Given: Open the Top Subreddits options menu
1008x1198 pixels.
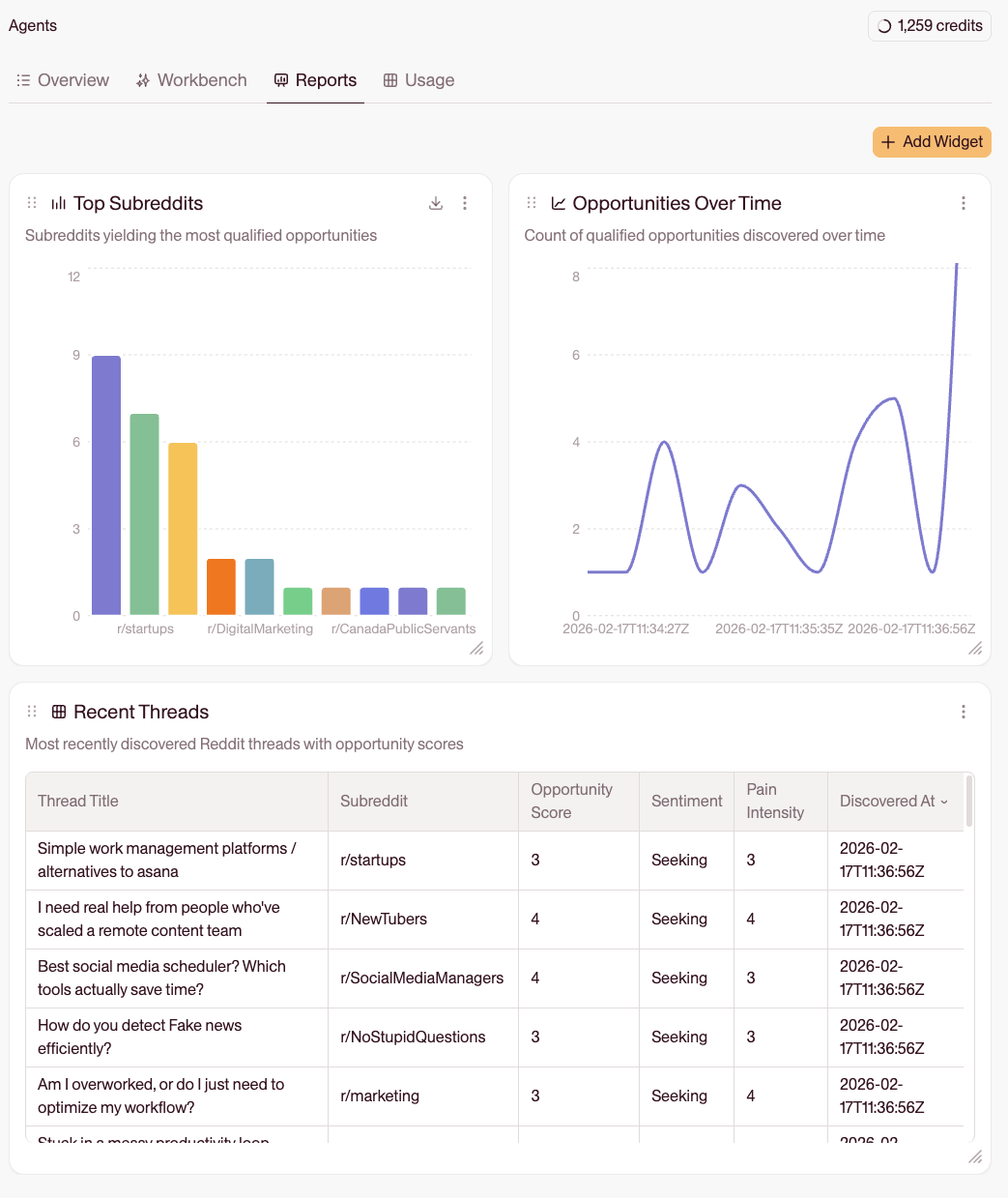Looking at the screenshot, I should pyautogui.click(x=465, y=203).
